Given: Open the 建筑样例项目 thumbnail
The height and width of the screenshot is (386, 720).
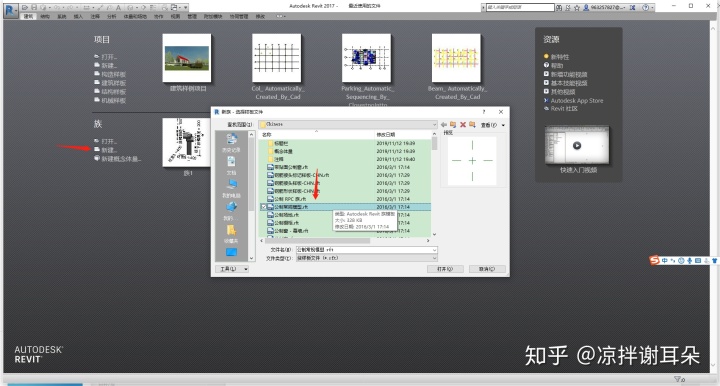Looking at the screenshot, I should [187, 58].
